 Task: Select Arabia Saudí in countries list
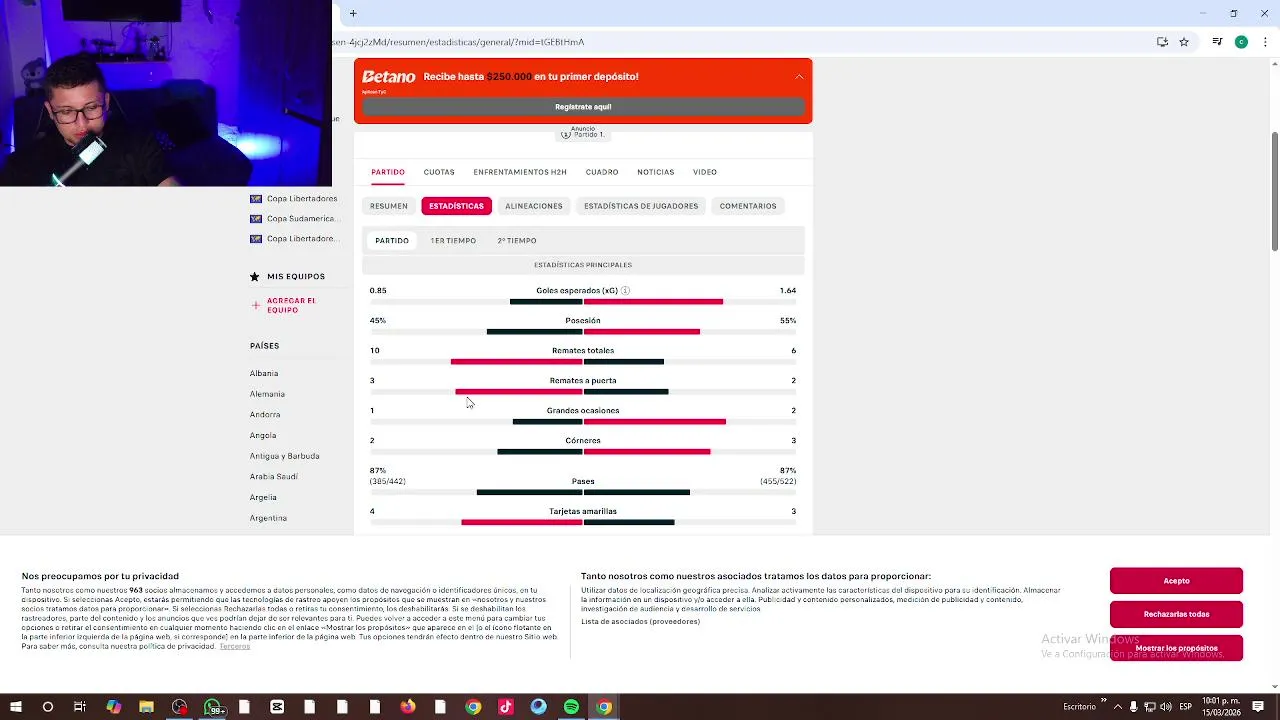274,477
